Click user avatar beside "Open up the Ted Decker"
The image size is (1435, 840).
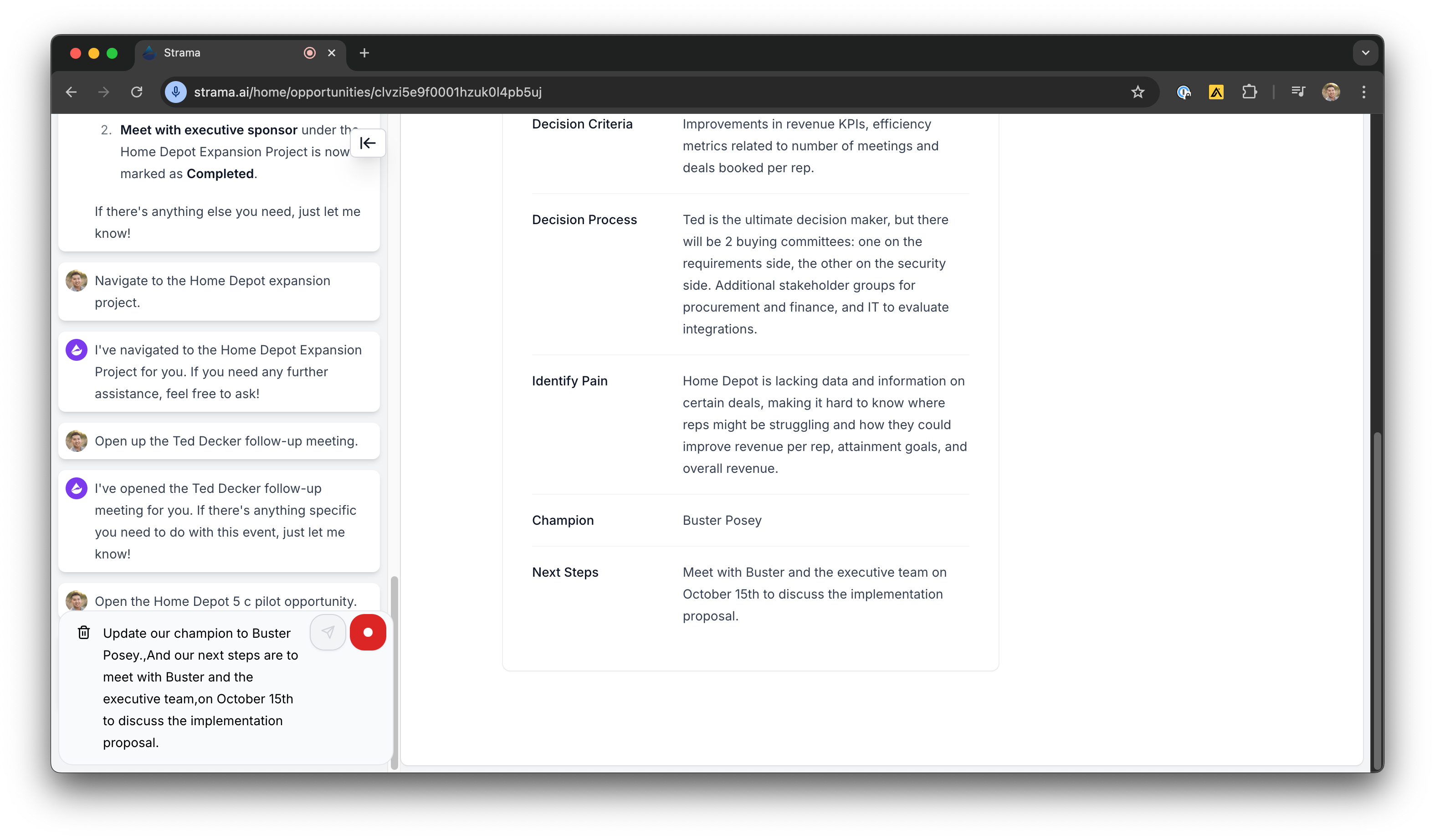(x=77, y=441)
